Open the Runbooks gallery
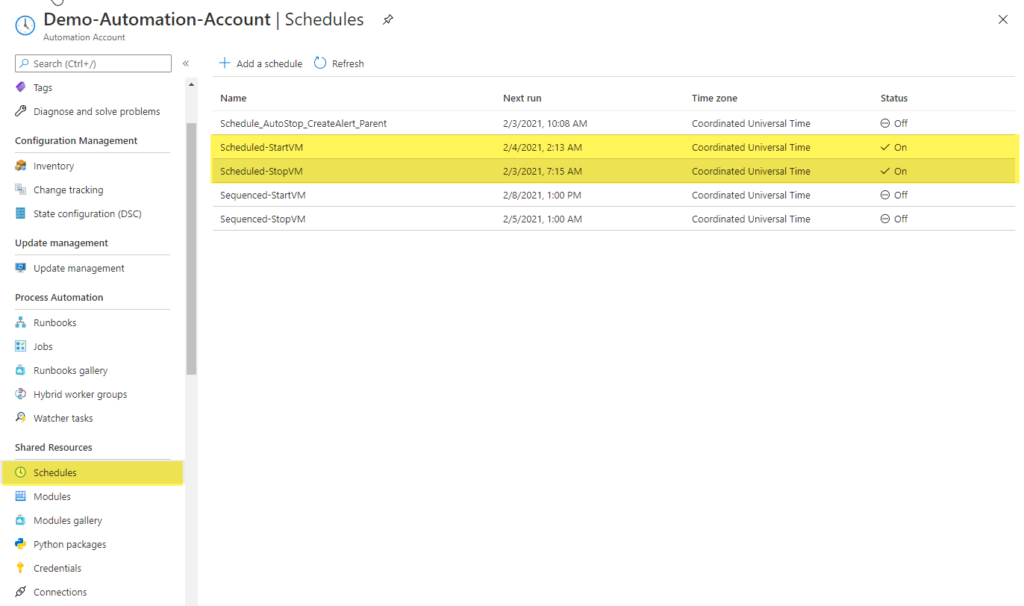Viewport: 1024px width, 606px height. click(x=22, y=369)
